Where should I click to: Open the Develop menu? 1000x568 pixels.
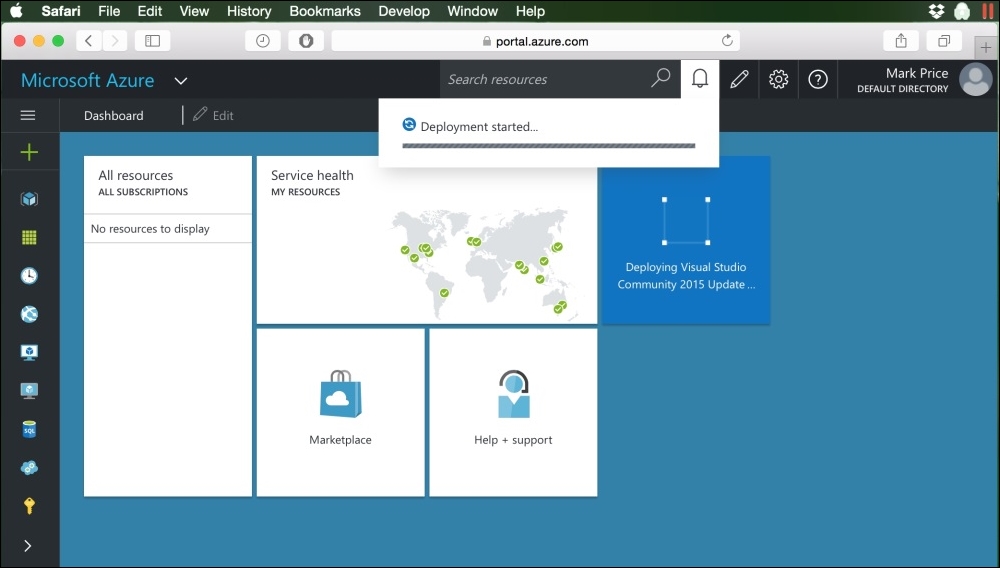(404, 11)
